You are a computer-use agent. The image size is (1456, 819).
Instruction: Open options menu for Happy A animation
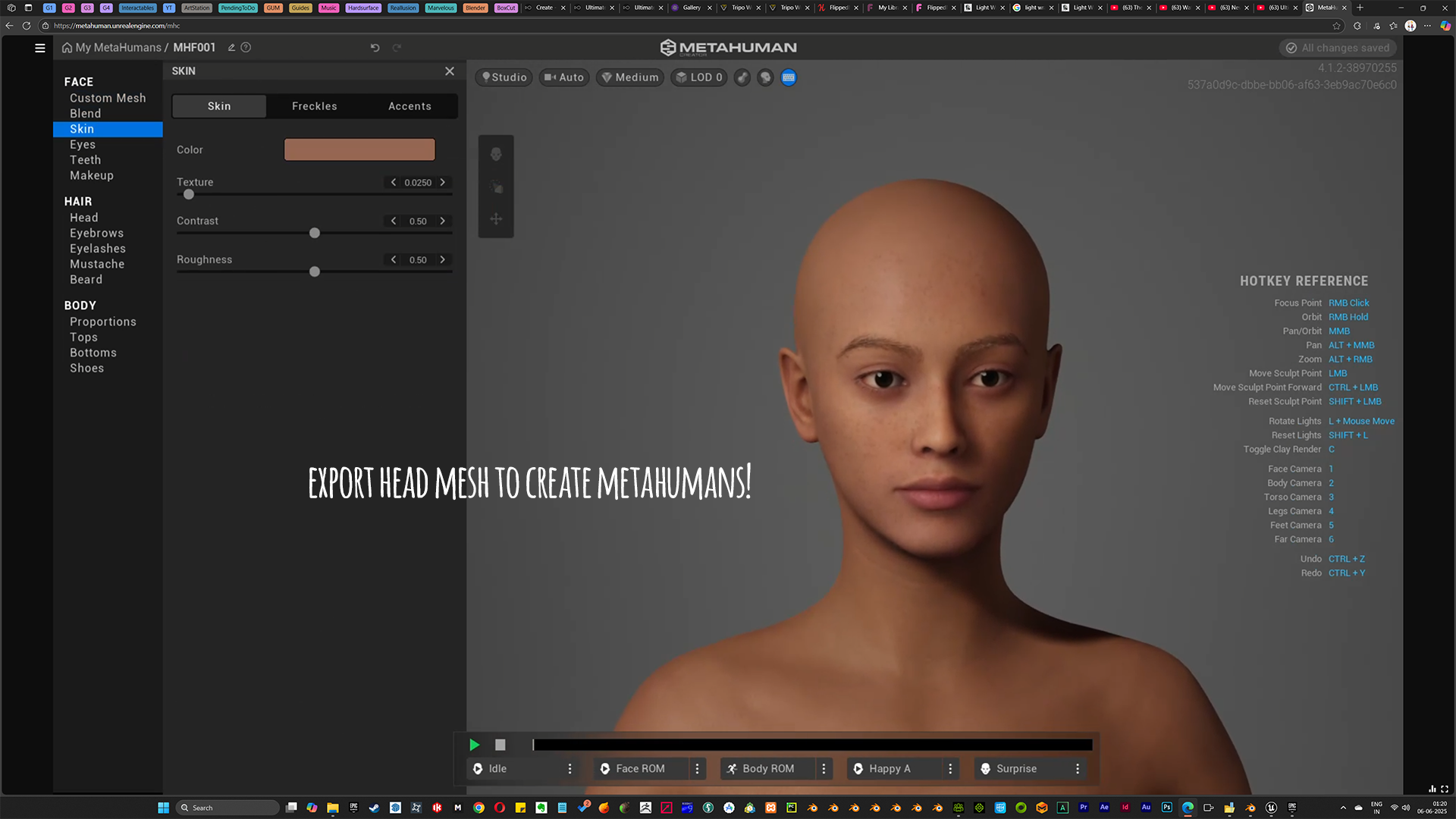950,768
